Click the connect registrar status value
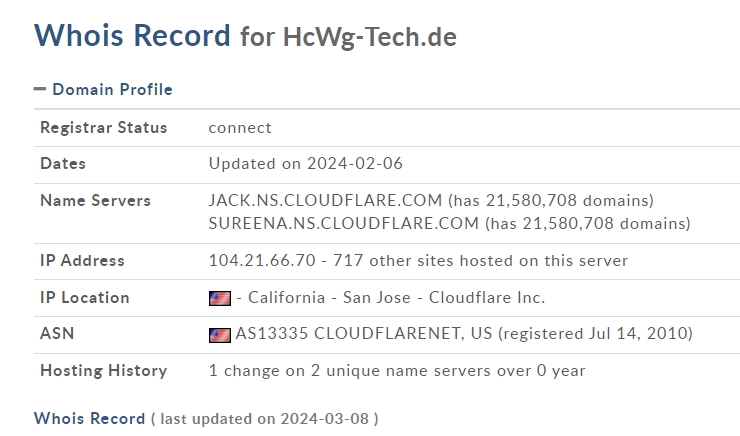740x436 pixels. click(240, 128)
